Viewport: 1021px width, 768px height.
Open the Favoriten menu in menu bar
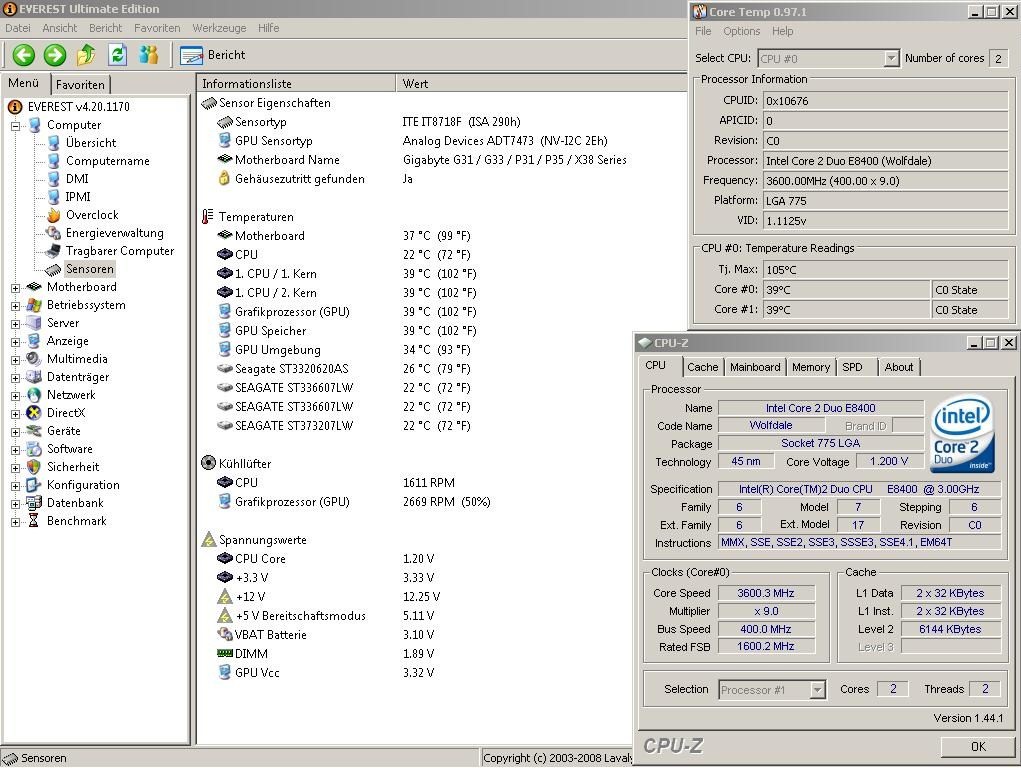coord(157,28)
